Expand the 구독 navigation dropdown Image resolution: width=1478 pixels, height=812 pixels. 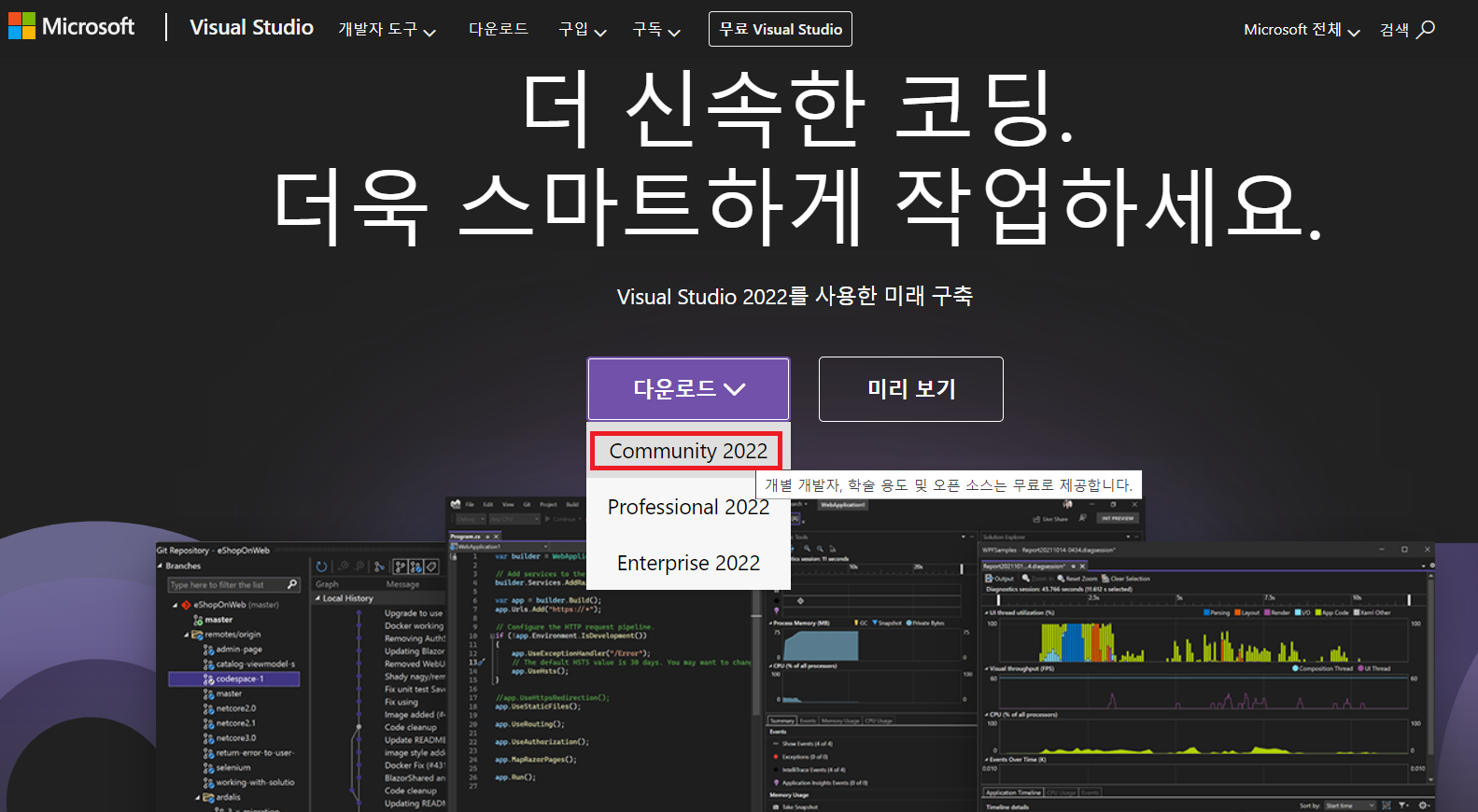(x=655, y=30)
